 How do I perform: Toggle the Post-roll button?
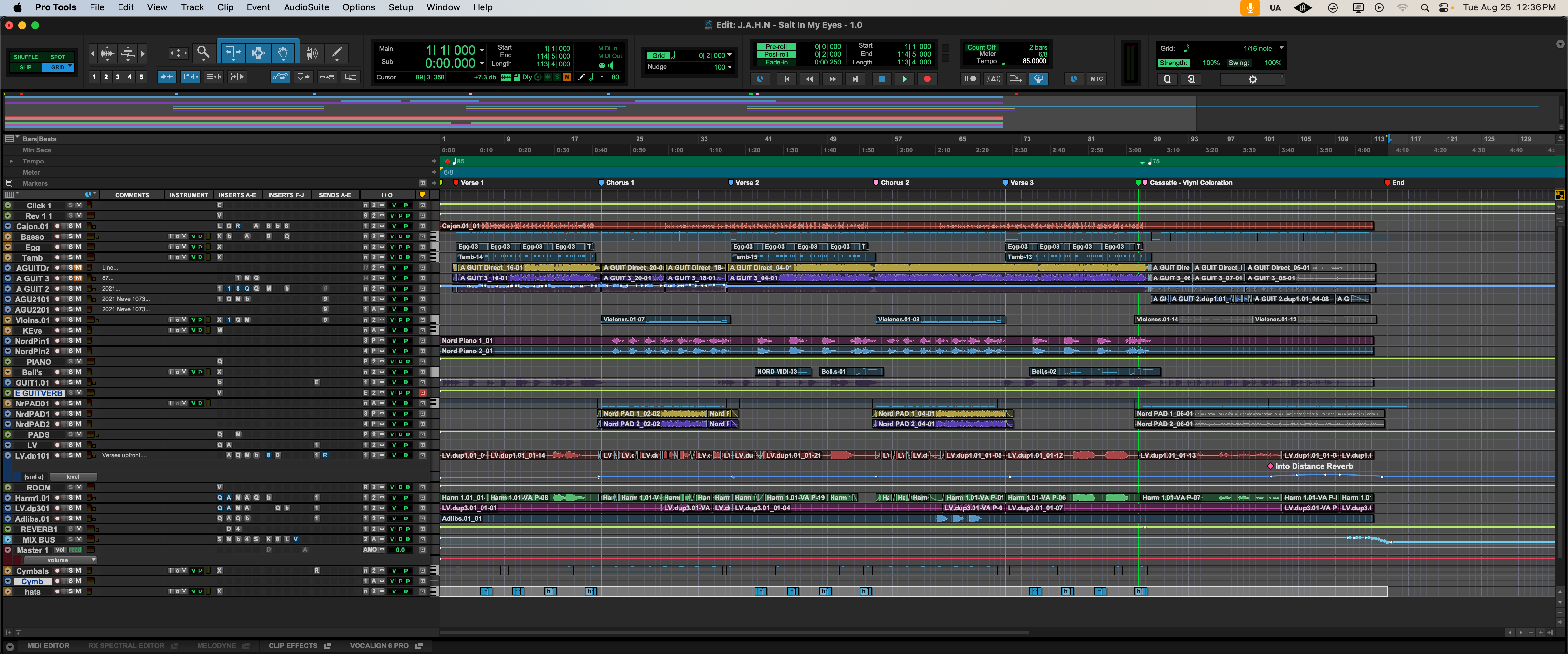[776, 55]
